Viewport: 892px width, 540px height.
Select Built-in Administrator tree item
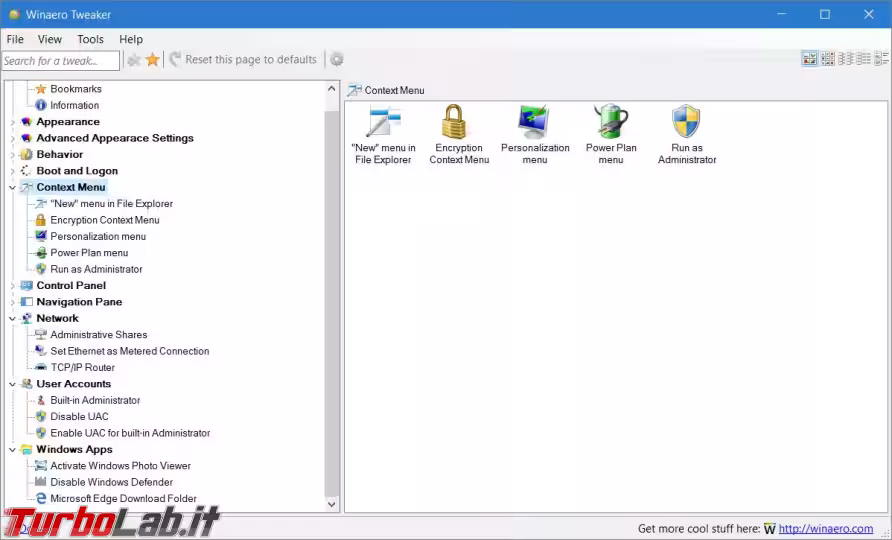pyautogui.click(x=95, y=400)
